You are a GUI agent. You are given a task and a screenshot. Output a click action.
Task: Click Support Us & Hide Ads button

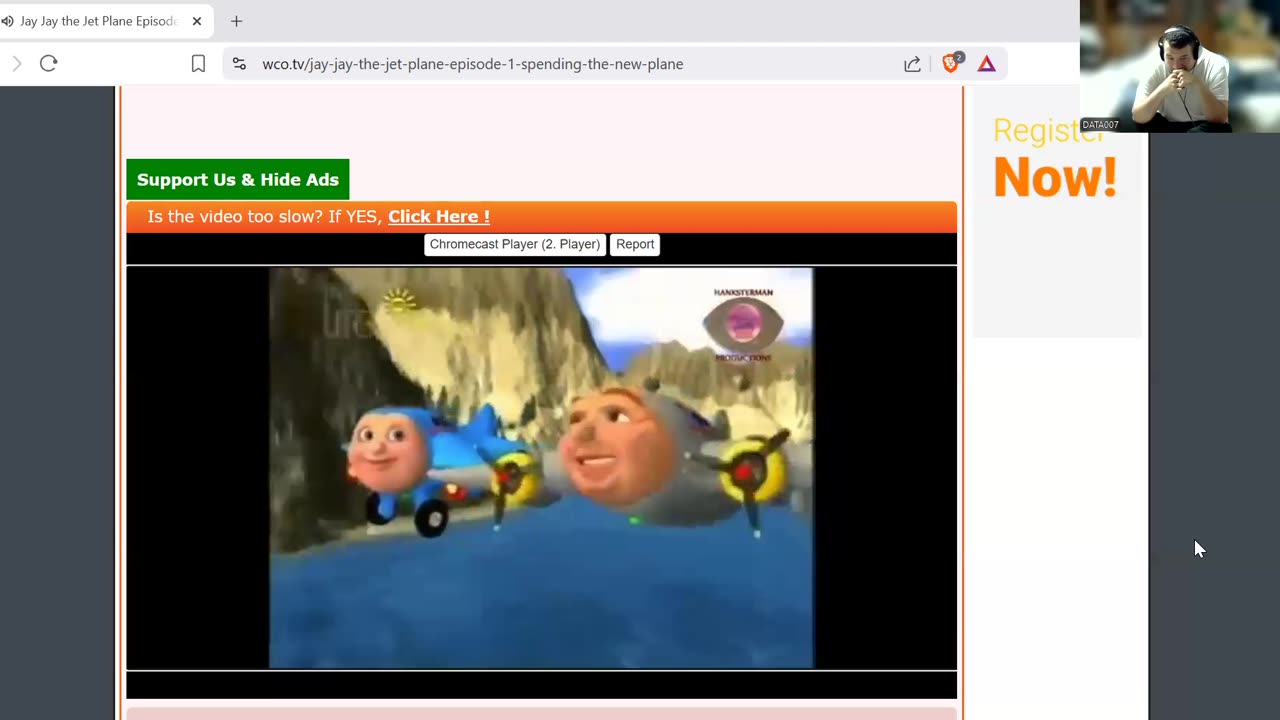[x=238, y=180]
